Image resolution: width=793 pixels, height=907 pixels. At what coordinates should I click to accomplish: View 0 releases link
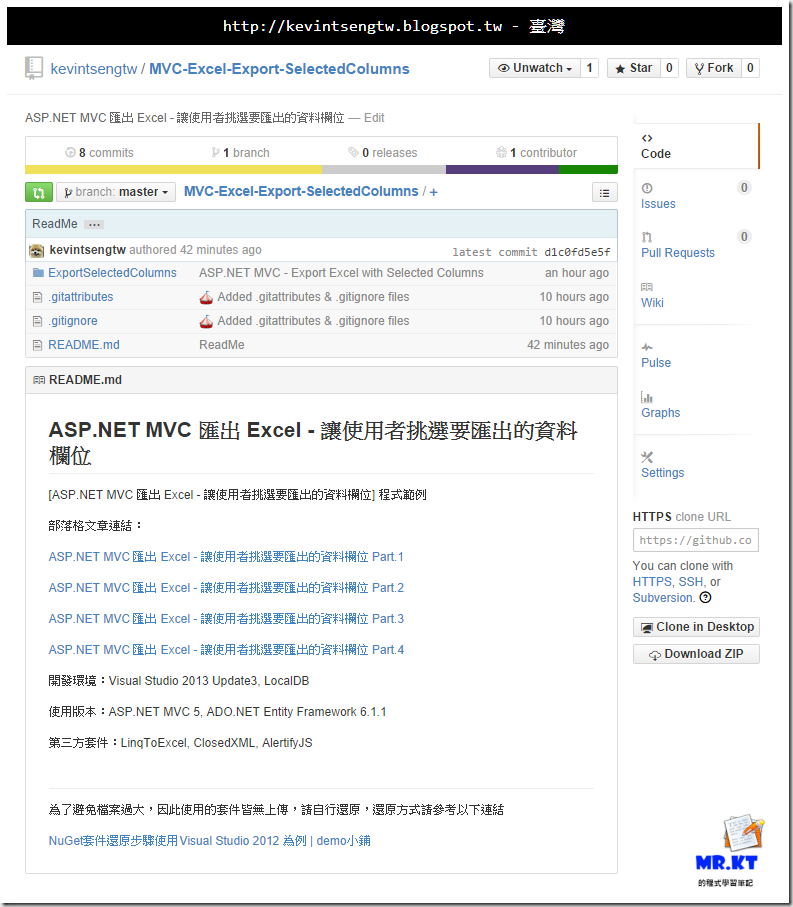click(x=382, y=153)
